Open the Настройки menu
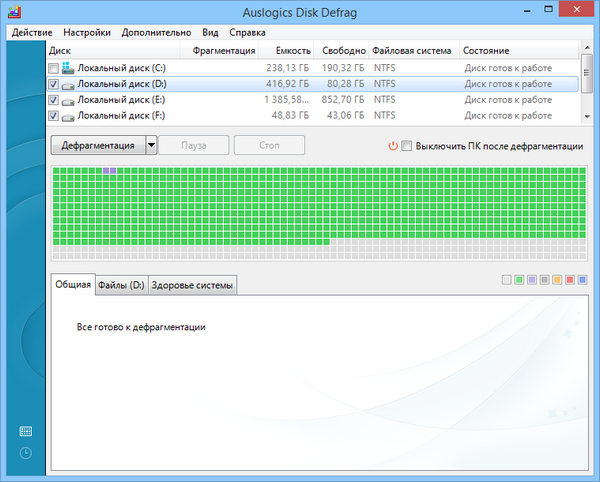The width and height of the screenshot is (600, 482). click(x=87, y=32)
